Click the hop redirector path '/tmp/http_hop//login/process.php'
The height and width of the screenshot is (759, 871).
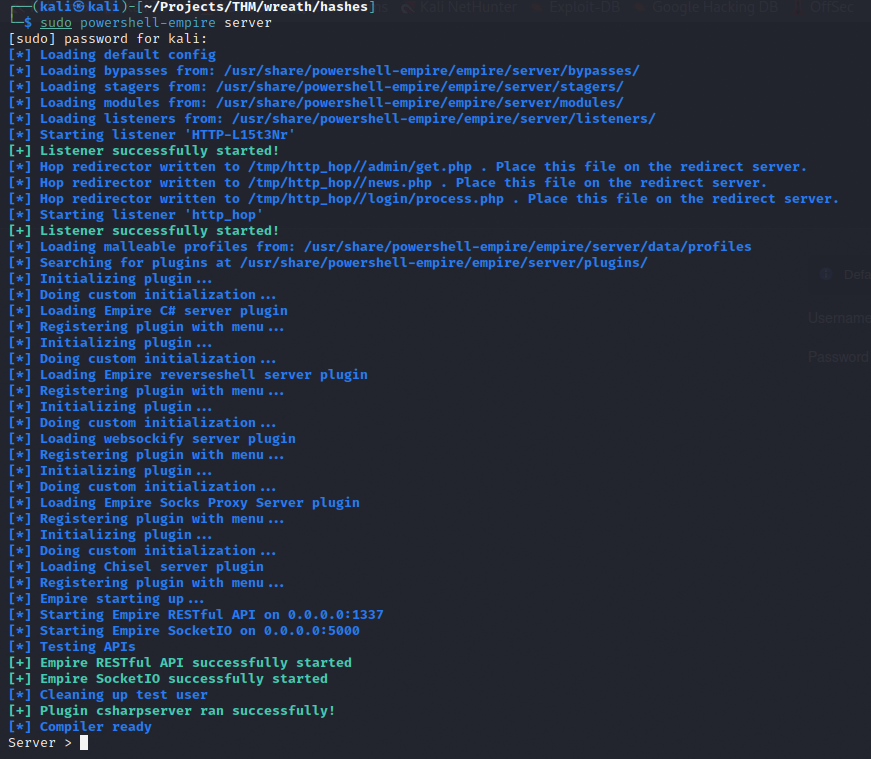click(x=376, y=199)
